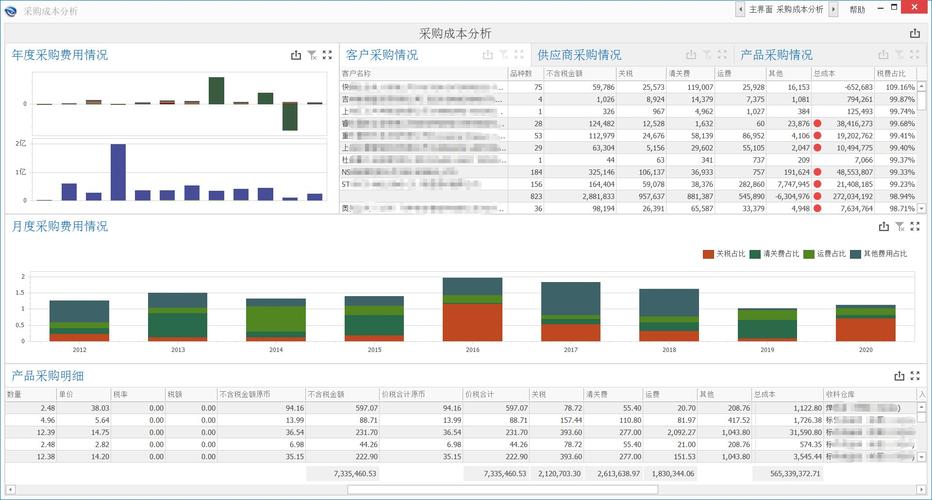Open the 帮助 menu
This screenshot has height=500, width=932.
click(857, 10)
